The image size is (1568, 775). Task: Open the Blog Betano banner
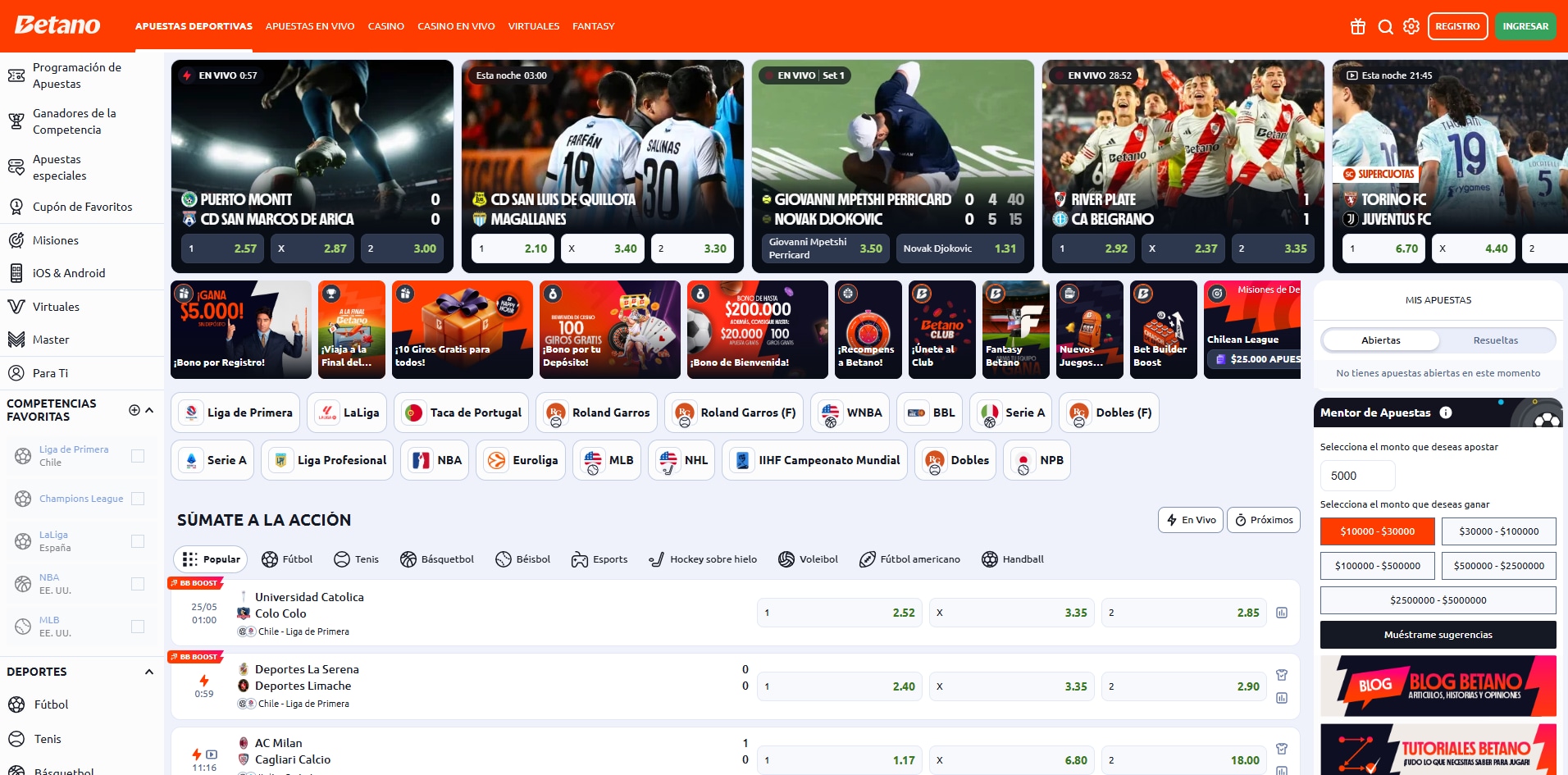coord(1438,686)
